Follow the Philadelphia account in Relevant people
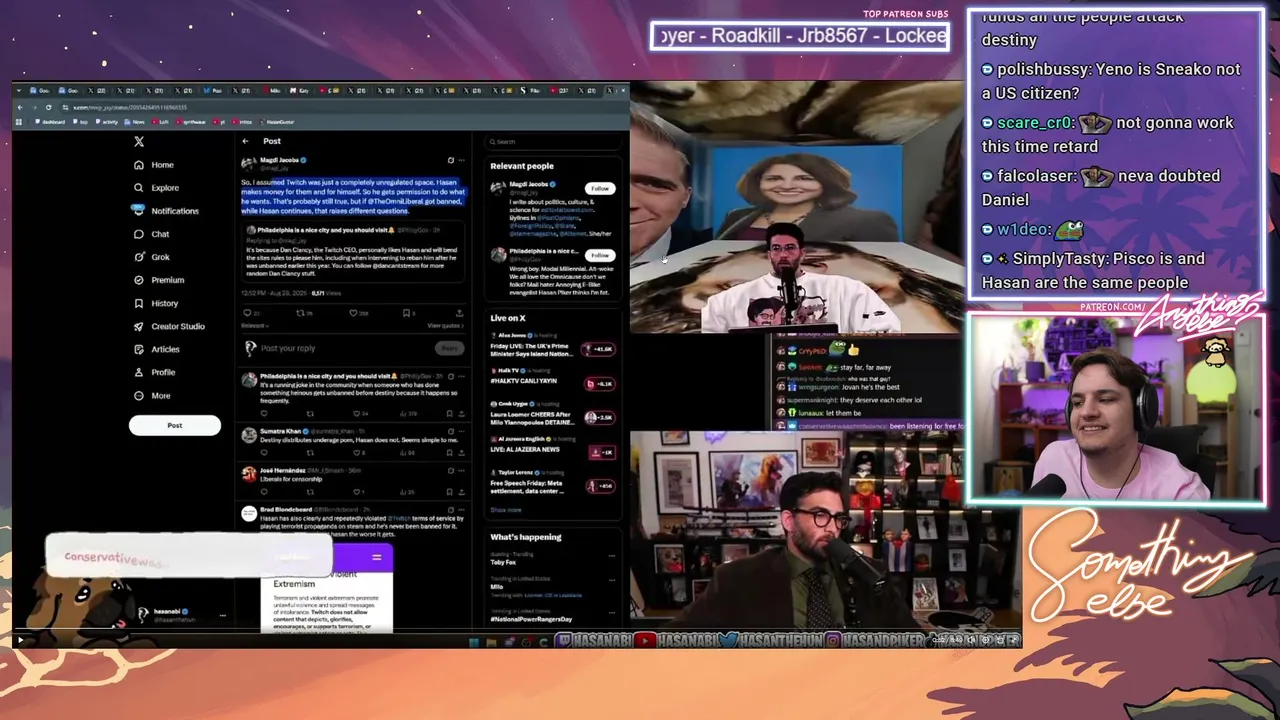 tap(600, 255)
